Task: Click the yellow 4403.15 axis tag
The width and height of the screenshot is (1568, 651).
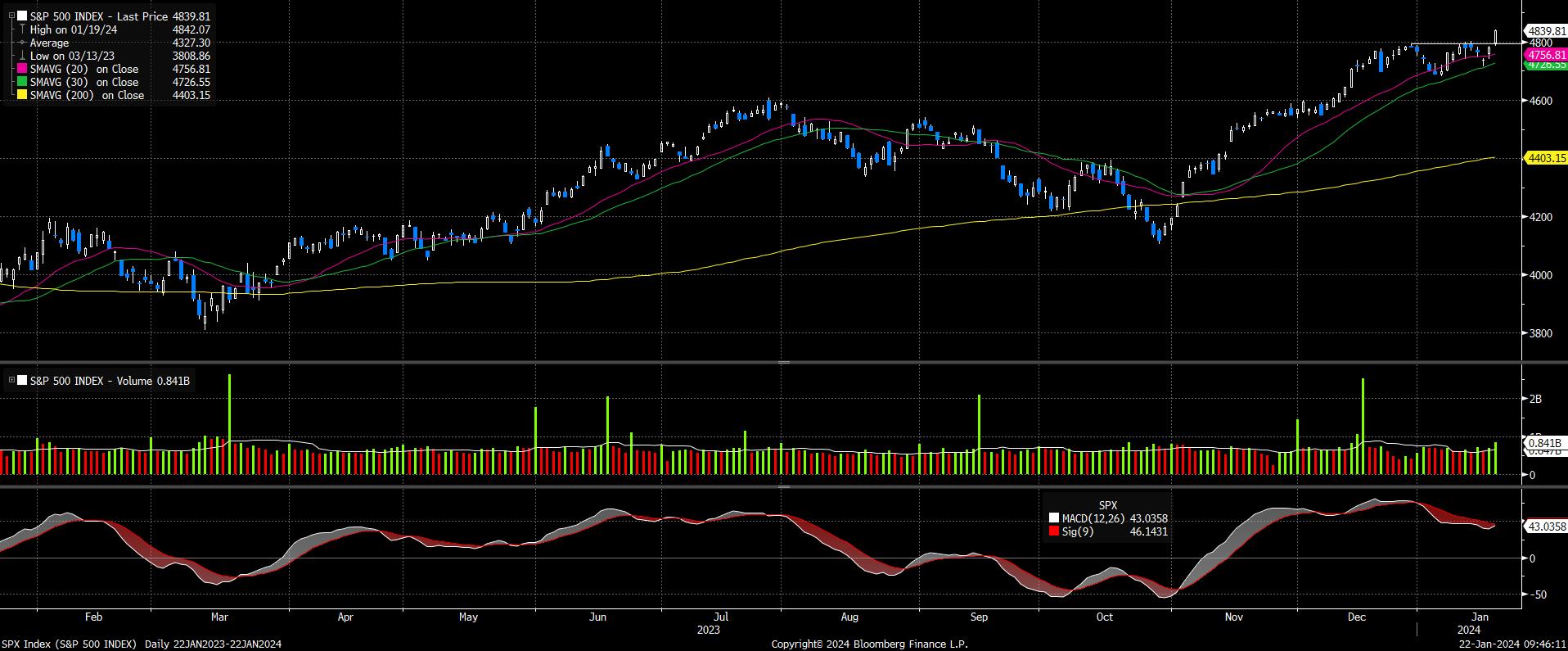Action: point(1546,158)
